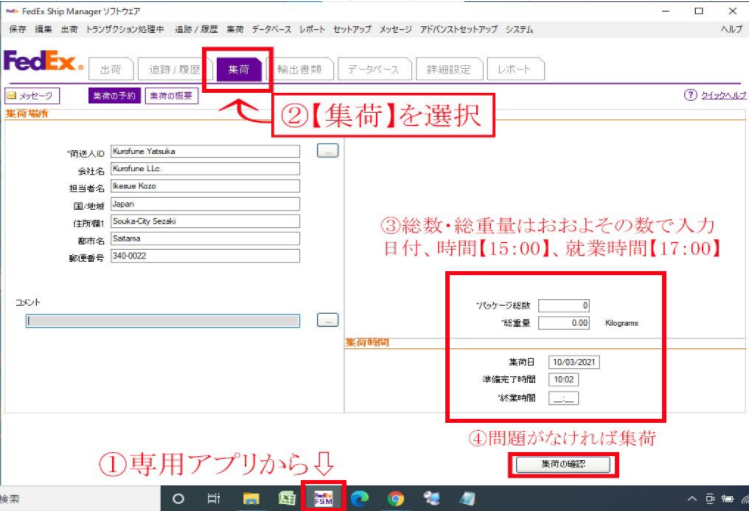Image resolution: width=749 pixels, height=511 pixels.
Task: Click the 準備完了時間 field showing 10:02
Action: pyautogui.click(x=564, y=380)
